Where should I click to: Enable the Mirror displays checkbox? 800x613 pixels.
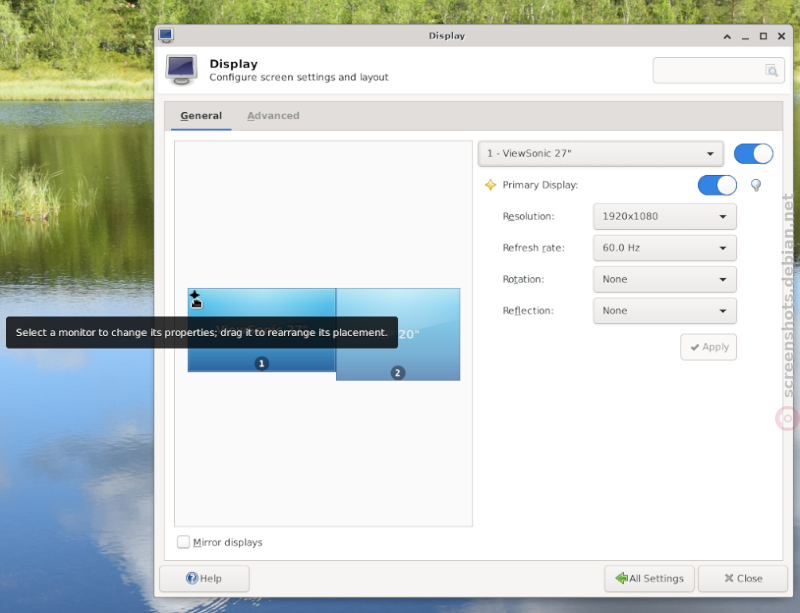[x=183, y=542]
